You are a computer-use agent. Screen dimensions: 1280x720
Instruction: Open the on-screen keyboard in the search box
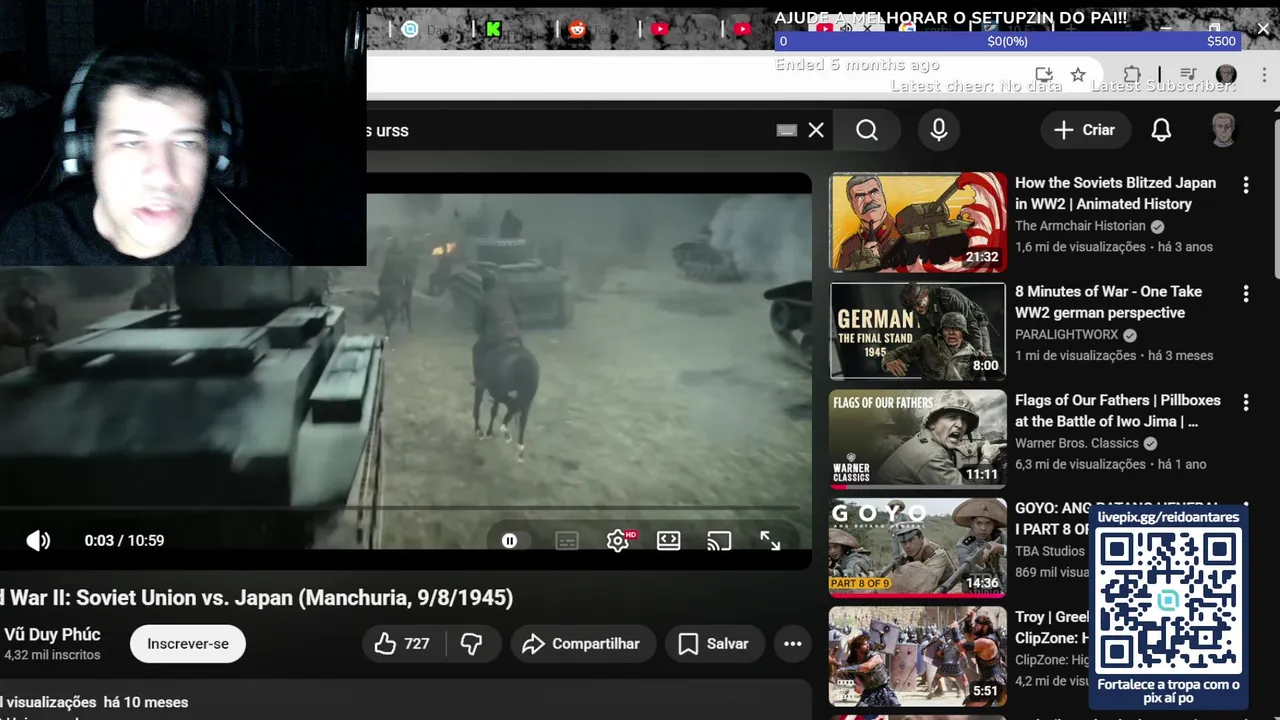coord(787,130)
